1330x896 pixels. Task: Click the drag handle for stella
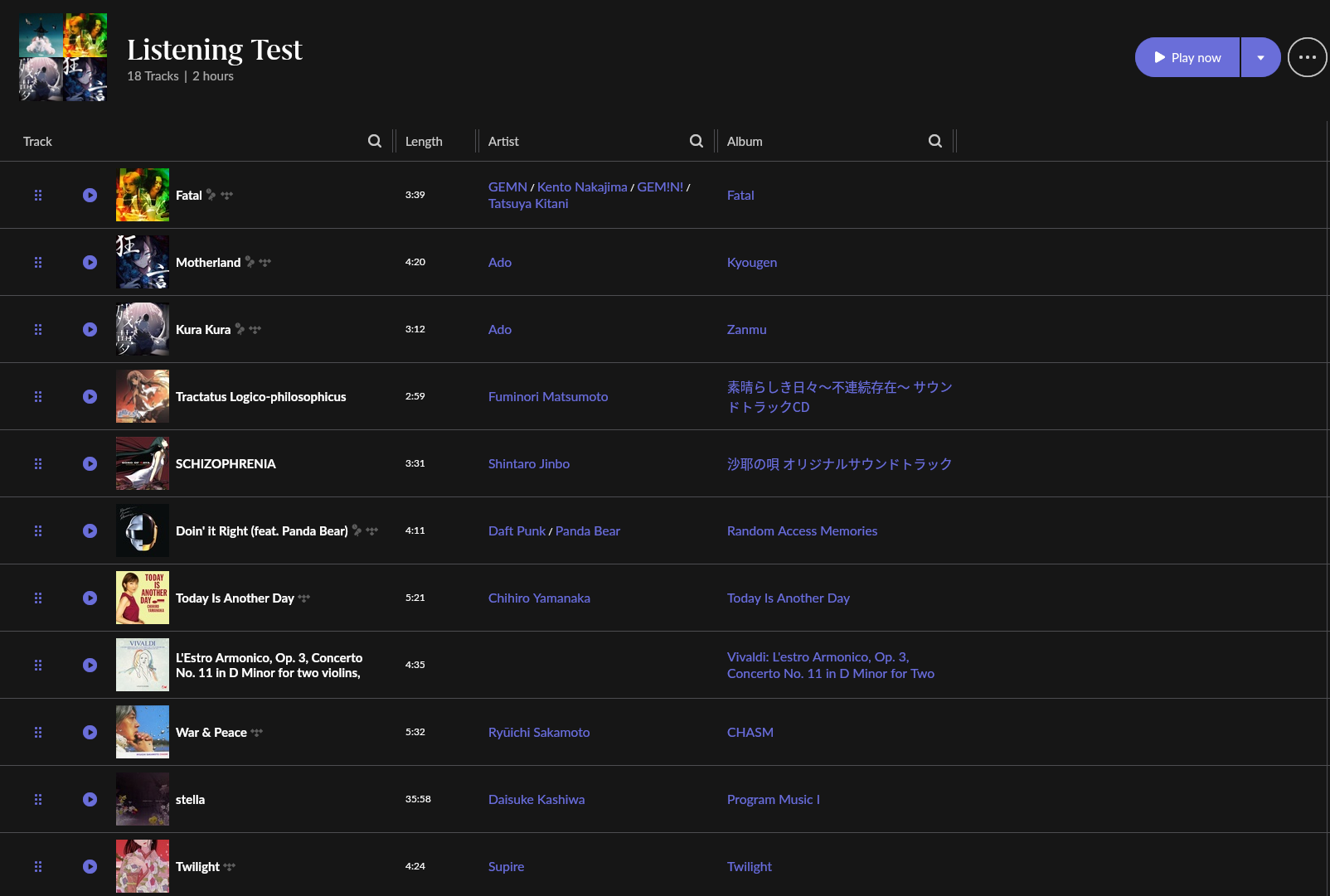pos(38,800)
